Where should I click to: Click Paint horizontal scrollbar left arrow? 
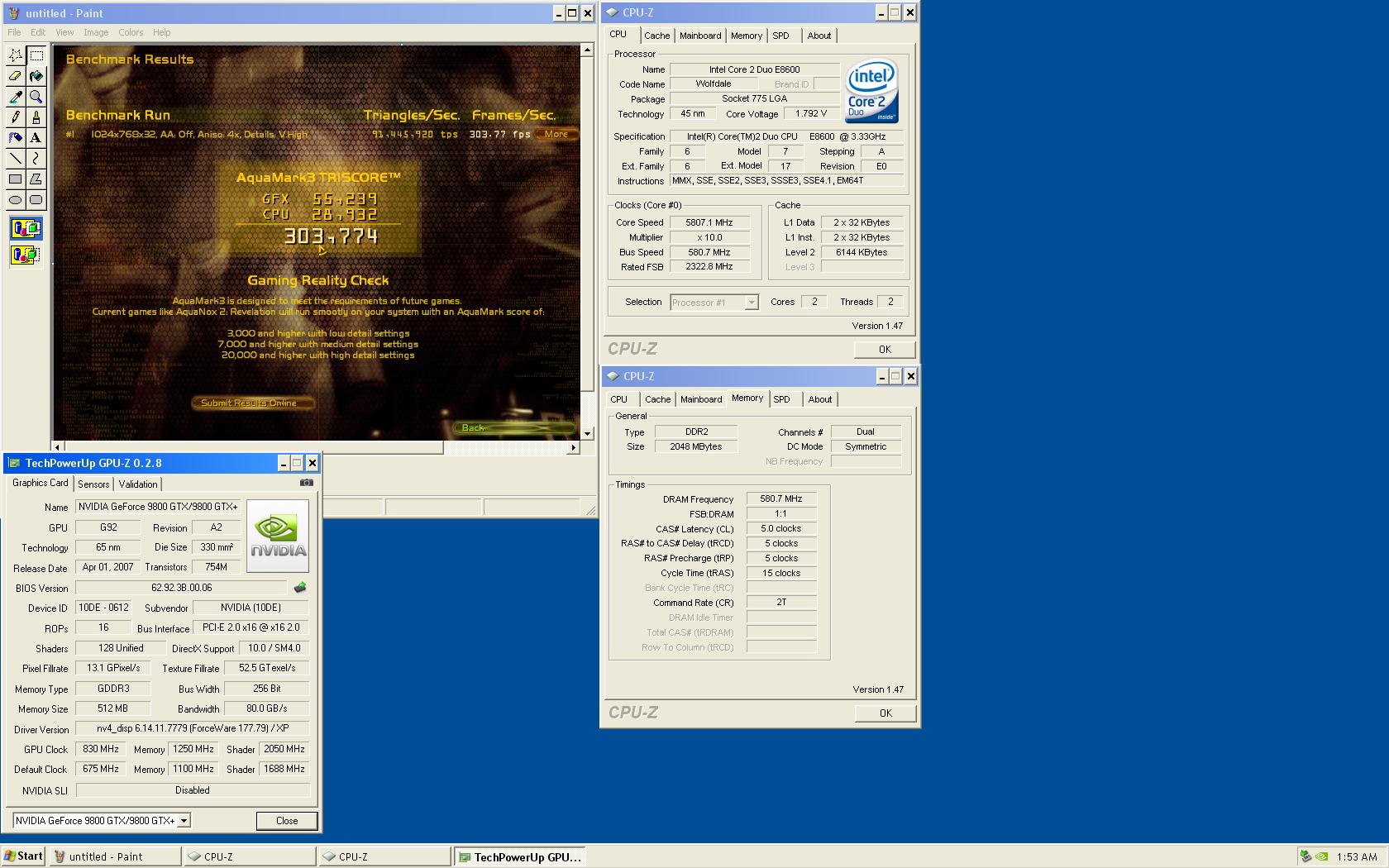pyautogui.click(x=58, y=447)
